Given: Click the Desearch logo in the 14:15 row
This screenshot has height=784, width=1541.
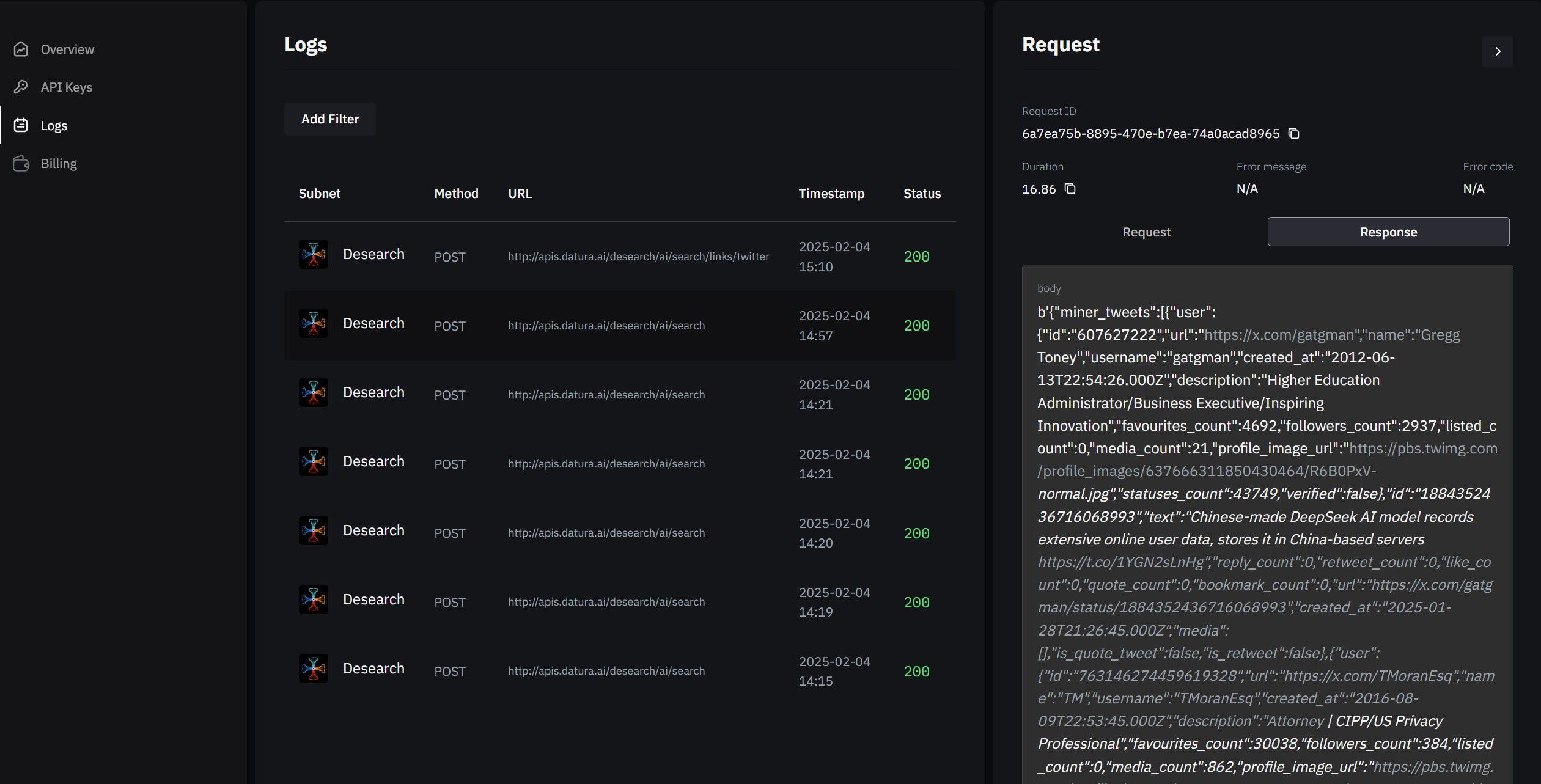Looking at the screenshot, I should (314, 669).
